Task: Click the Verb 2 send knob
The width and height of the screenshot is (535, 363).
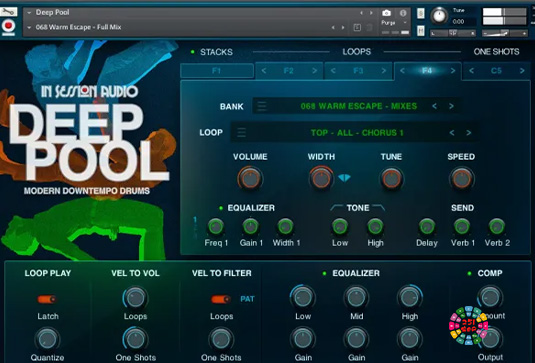Action: (496, 227)
